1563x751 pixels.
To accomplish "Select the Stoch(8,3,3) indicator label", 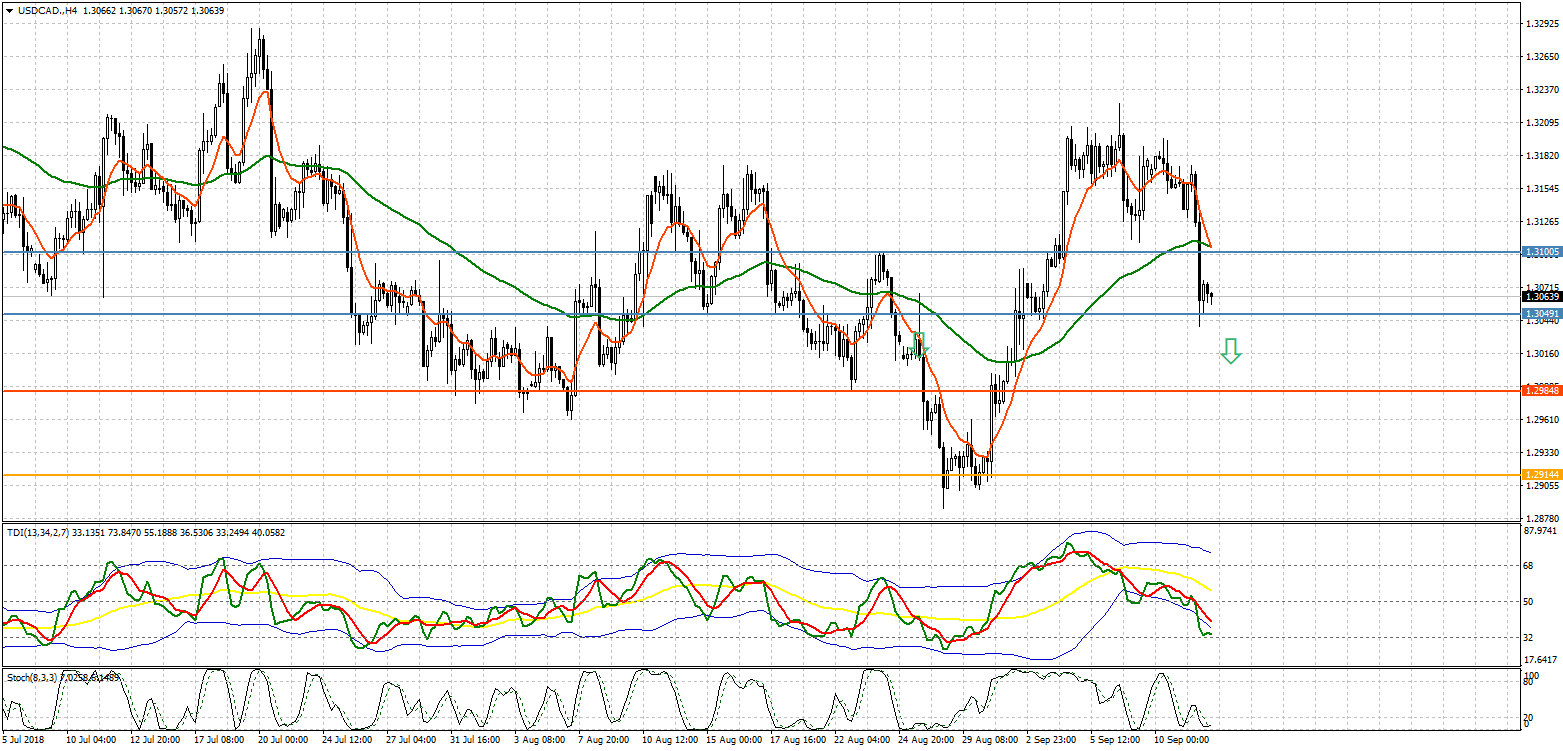I will 32,677.
